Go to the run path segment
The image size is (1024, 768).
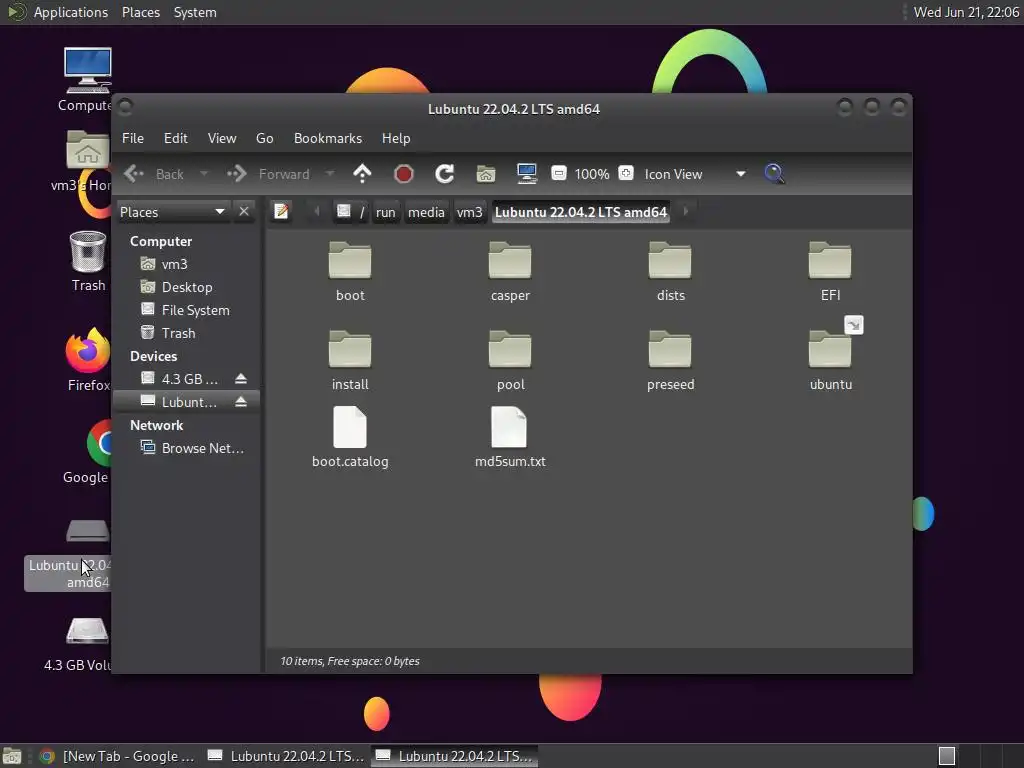(x=385, y=212)
